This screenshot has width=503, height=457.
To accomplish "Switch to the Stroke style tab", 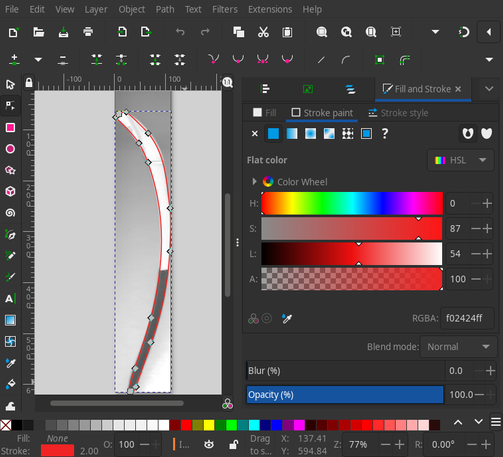I will [398, 113].
